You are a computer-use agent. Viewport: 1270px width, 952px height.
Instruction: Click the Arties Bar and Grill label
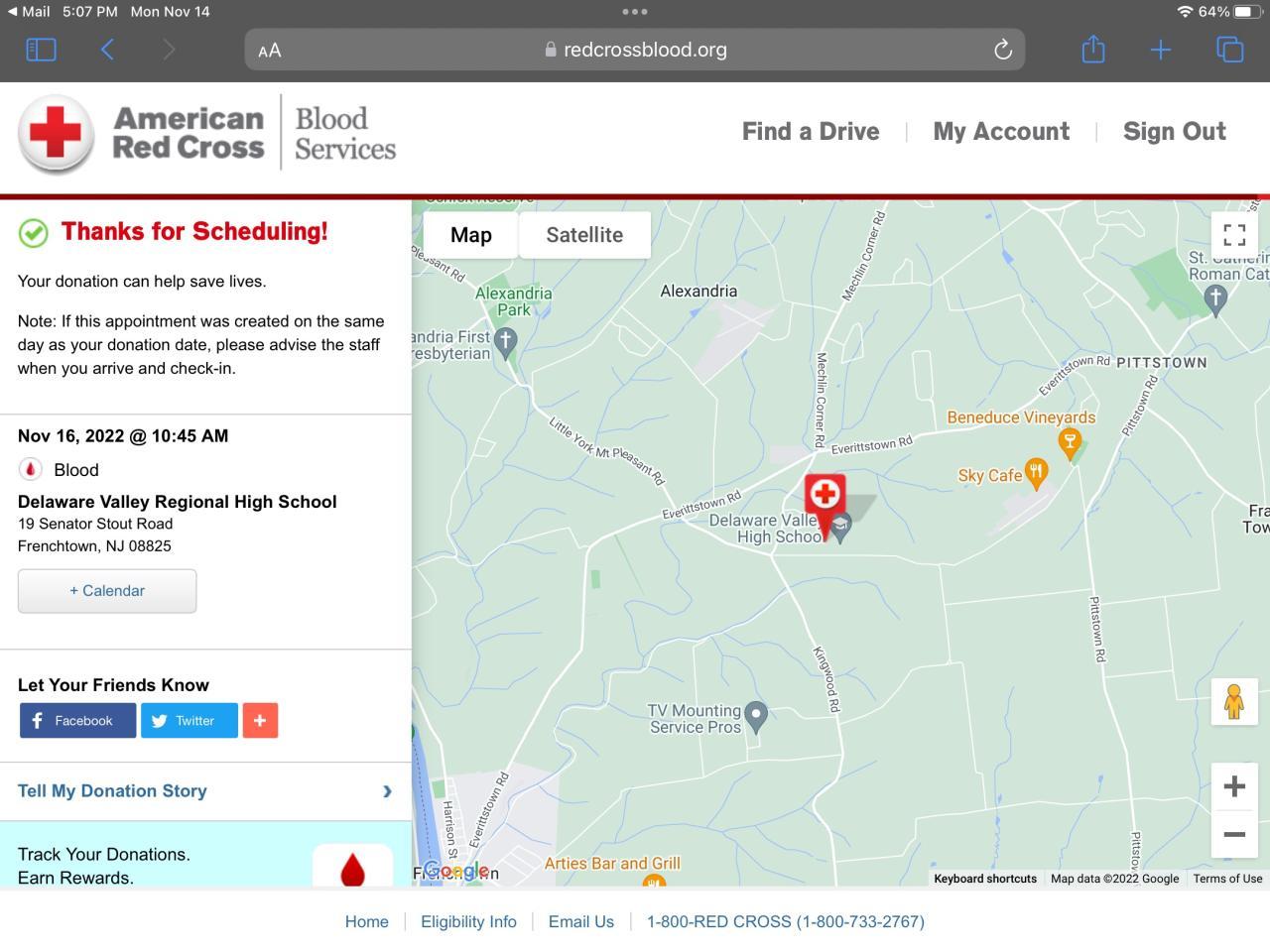[612, 864]
